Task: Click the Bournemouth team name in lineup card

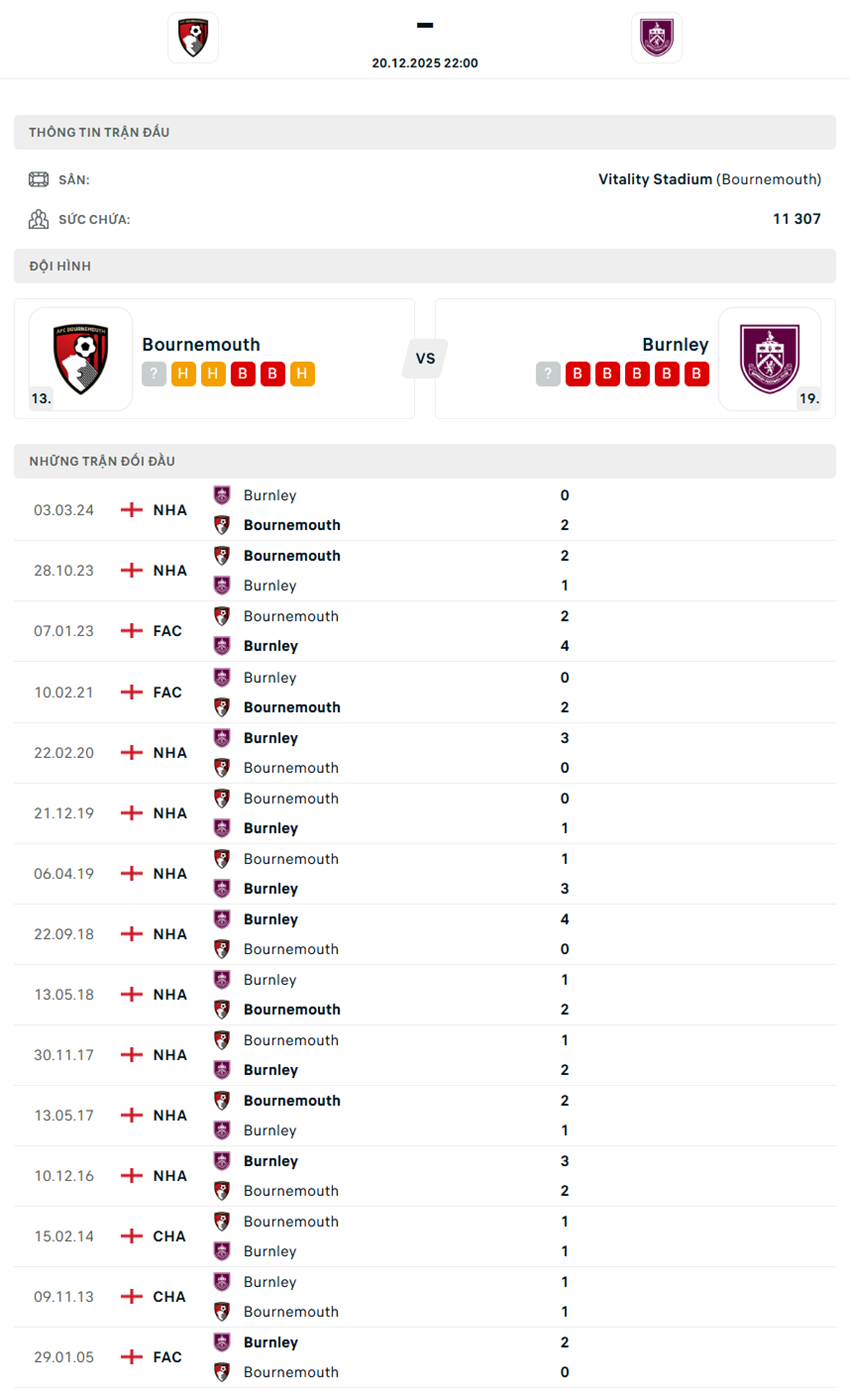Action: point(202,344)
